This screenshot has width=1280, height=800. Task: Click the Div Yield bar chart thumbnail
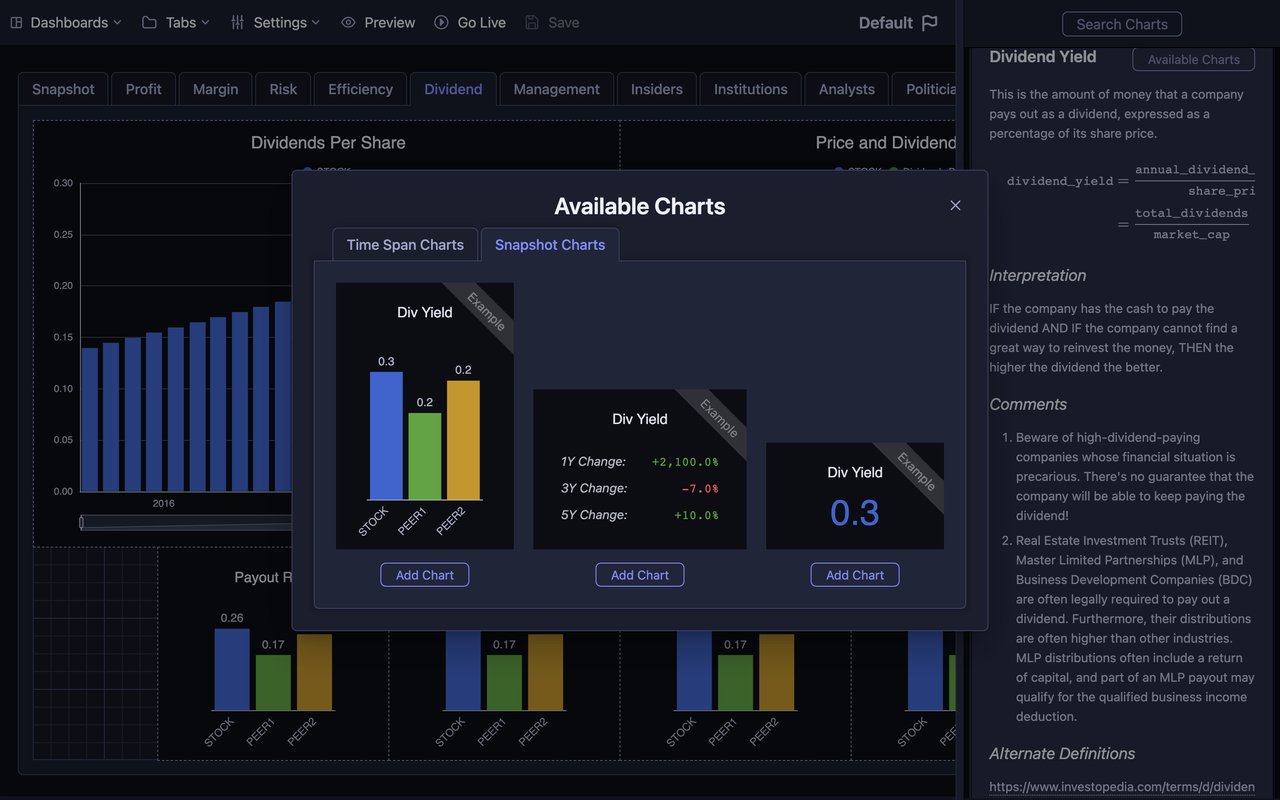[425, 416]
